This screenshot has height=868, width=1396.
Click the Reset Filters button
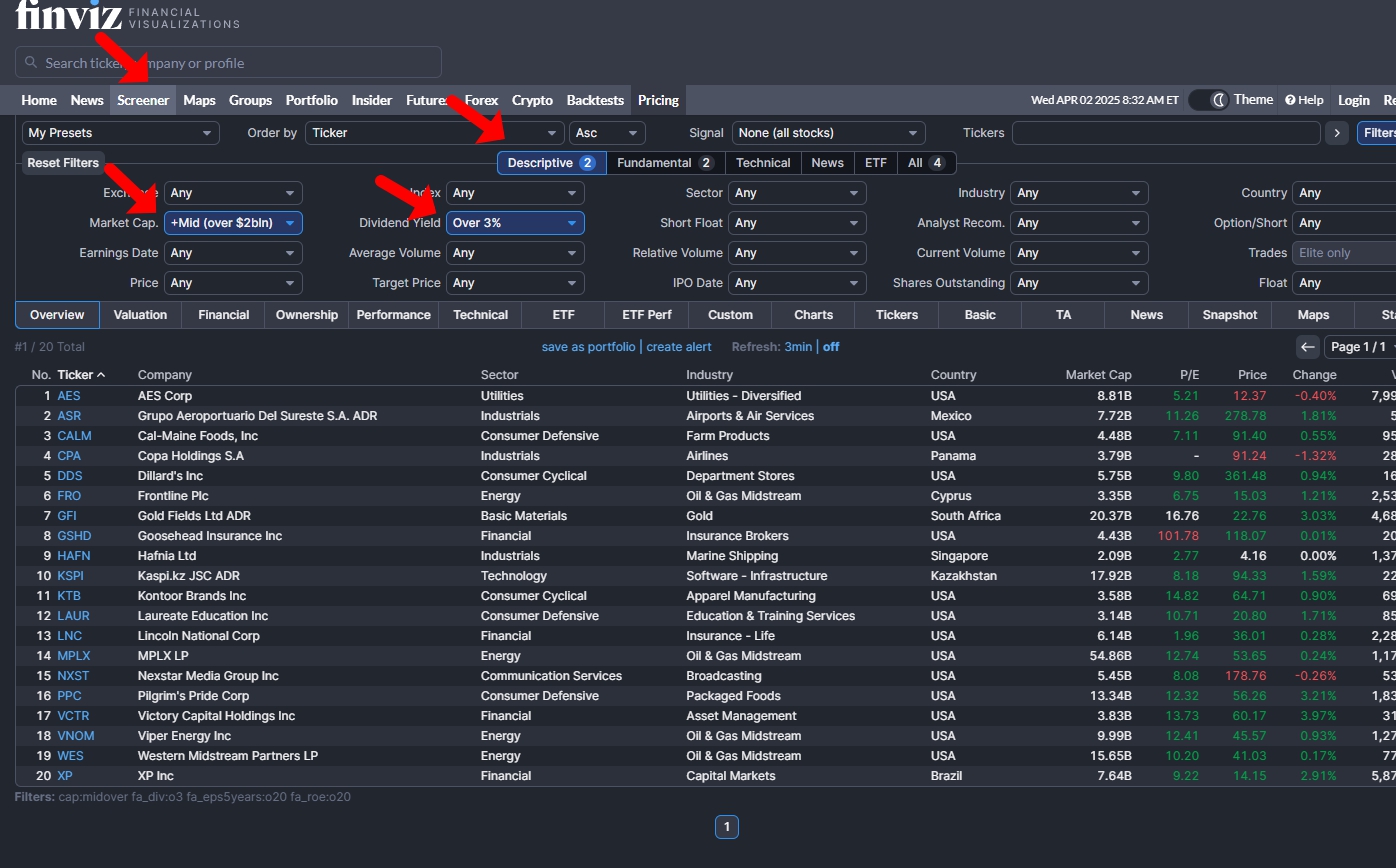click(x=63, y=163)
